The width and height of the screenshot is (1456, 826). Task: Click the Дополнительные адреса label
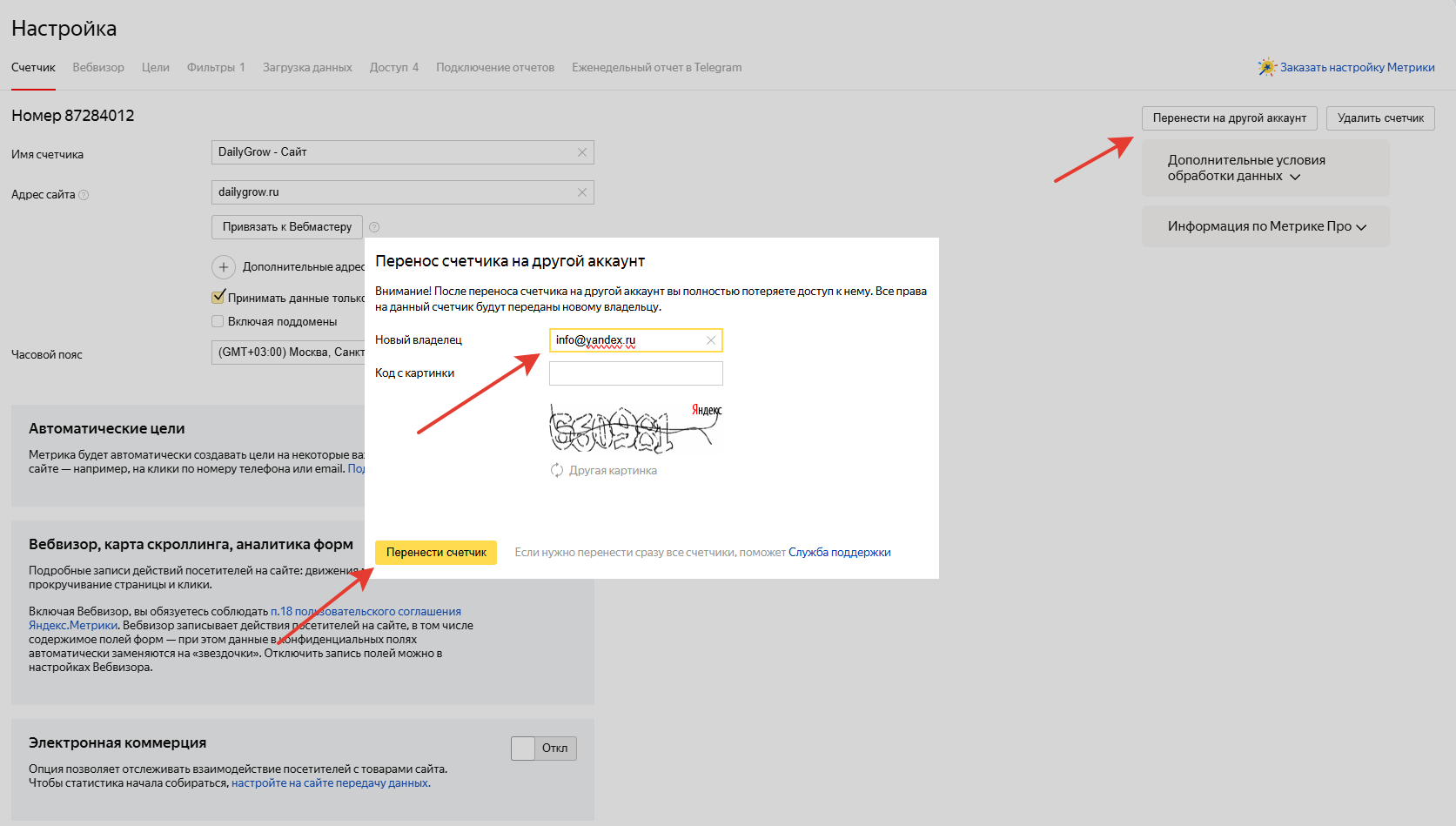(304, 267)
